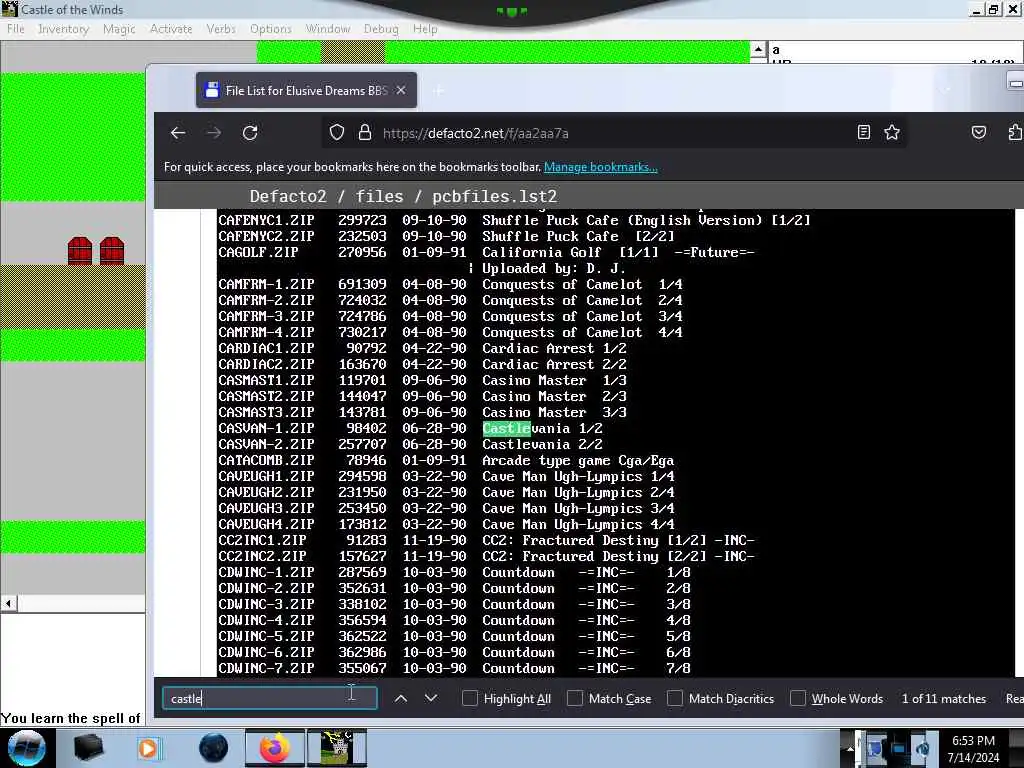
Task: Click the Manage bookmarks link
Action: click(600, 167)
